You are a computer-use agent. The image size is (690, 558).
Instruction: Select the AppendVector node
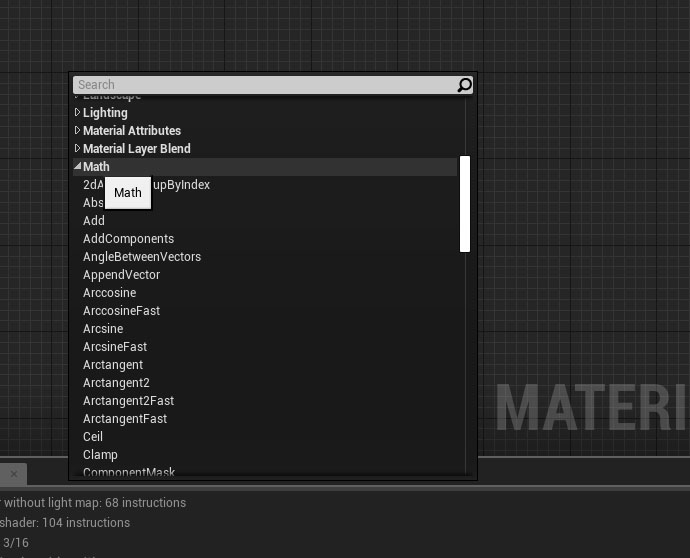point(121,275)
